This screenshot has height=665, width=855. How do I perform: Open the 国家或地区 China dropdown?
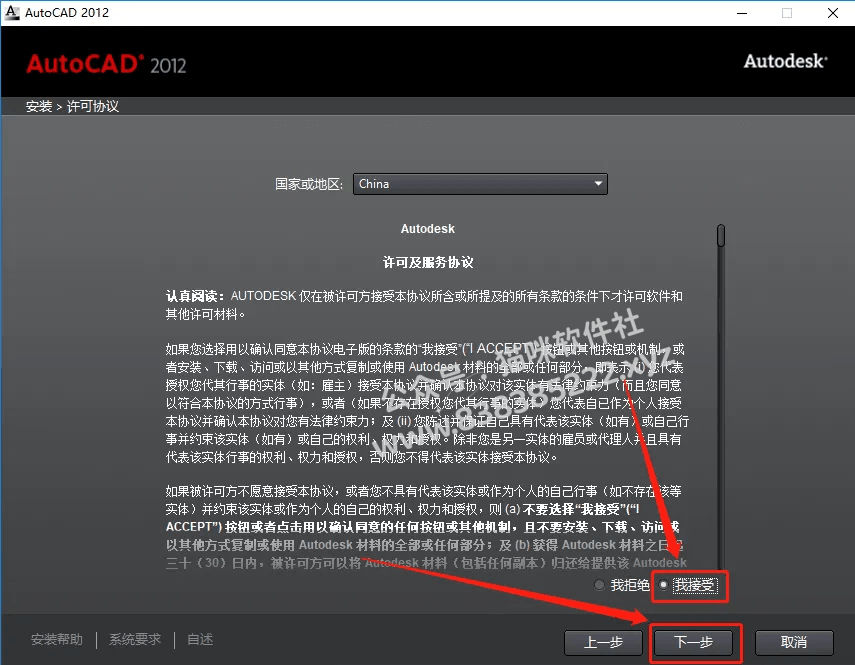tap(480, 184)
